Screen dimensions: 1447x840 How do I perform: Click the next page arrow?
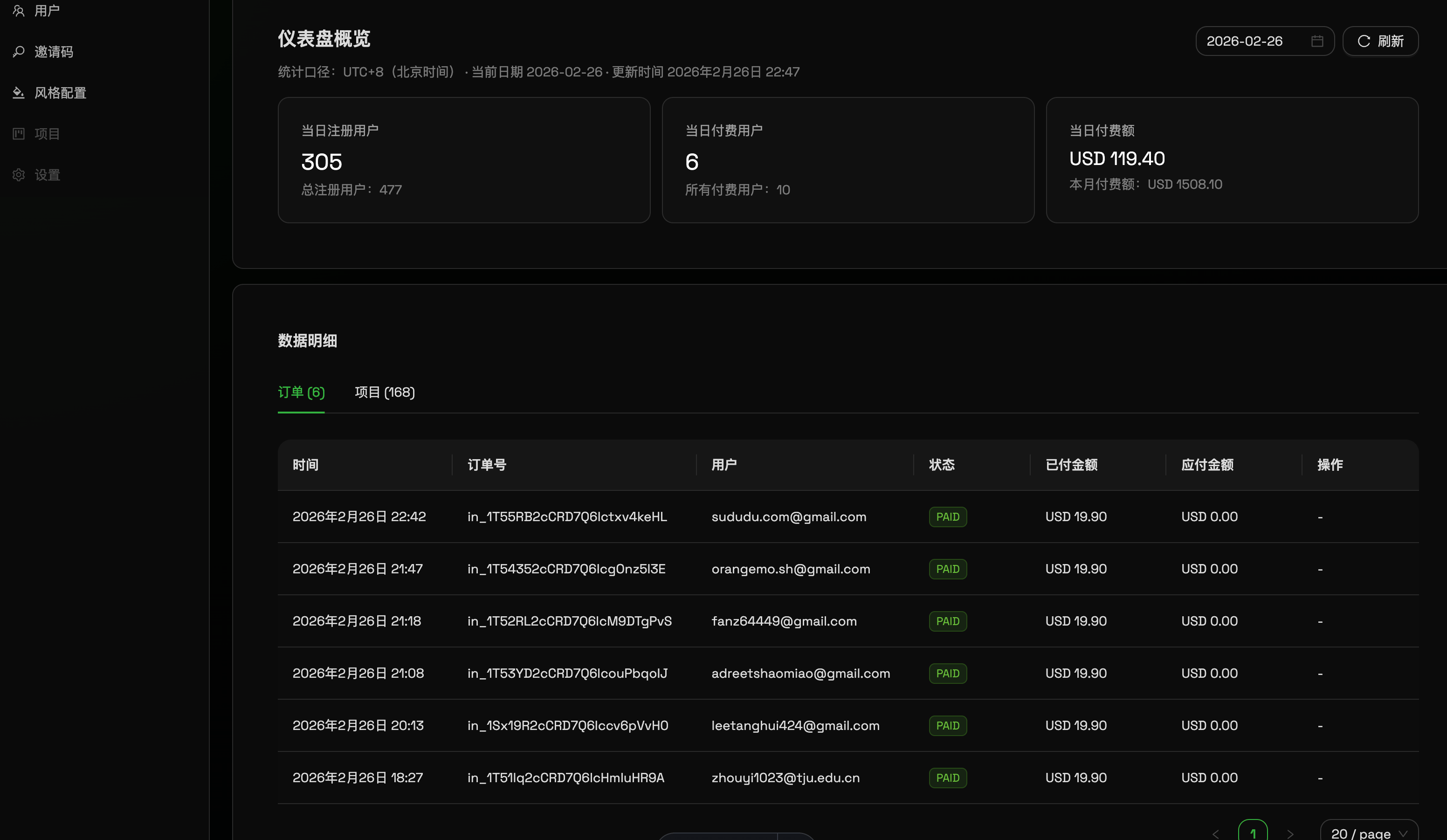pos(1290,833)
